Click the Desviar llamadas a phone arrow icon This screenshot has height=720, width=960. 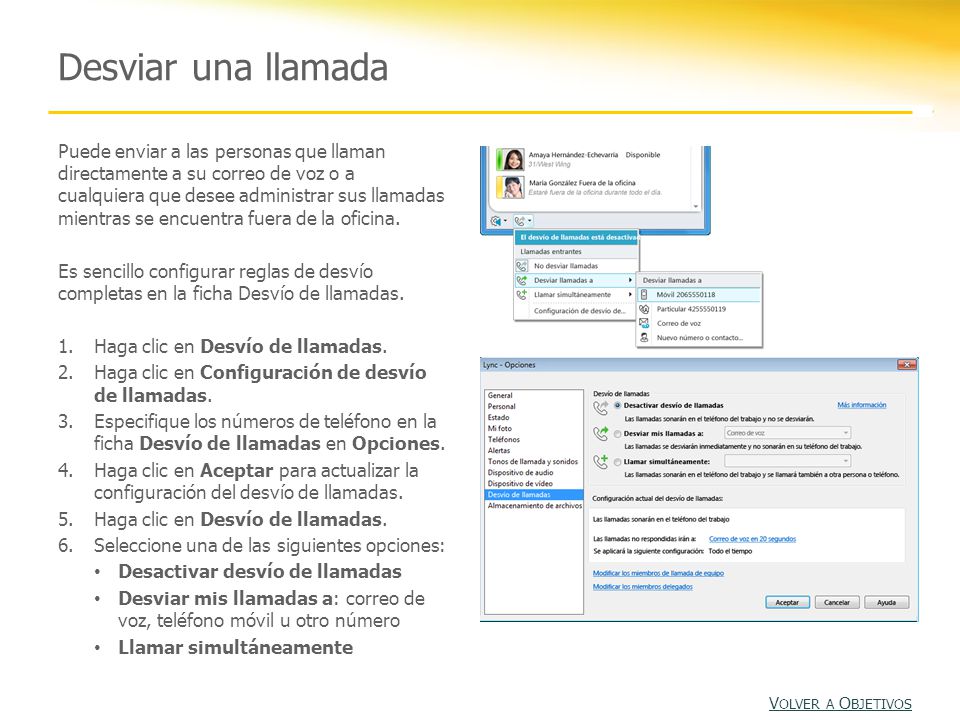coord(522,280)
